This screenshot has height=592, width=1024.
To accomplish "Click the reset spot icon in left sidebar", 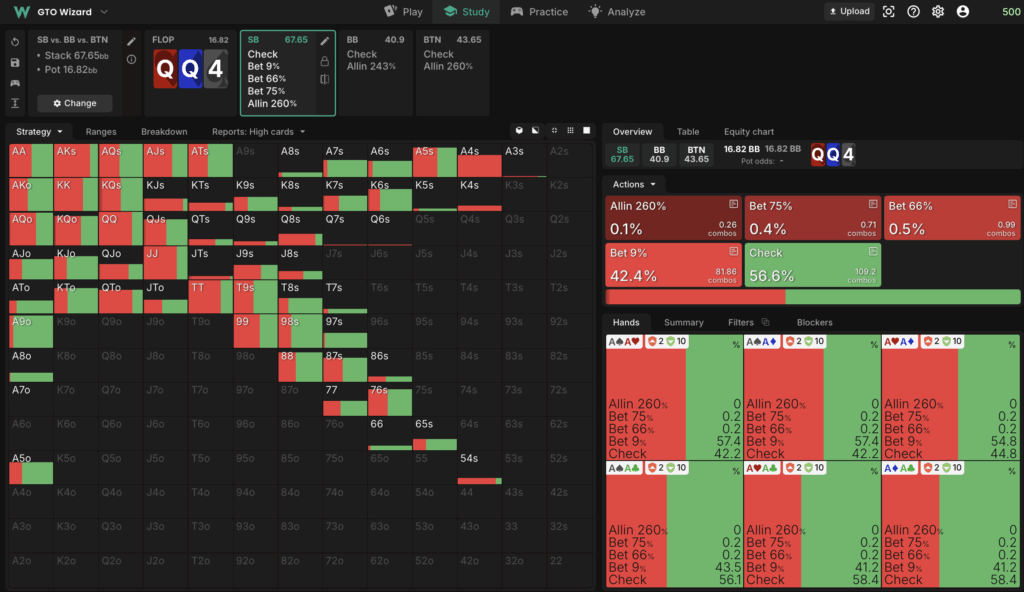I will pos(15,43).
